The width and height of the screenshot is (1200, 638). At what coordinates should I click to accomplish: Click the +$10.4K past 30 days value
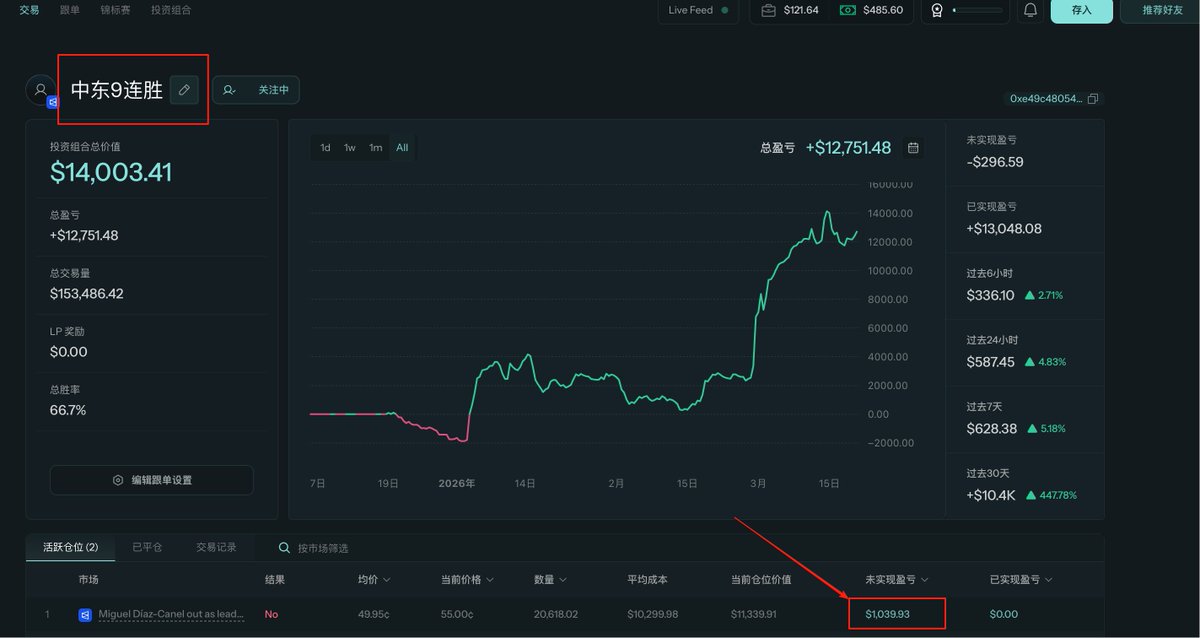click(992, 495)
